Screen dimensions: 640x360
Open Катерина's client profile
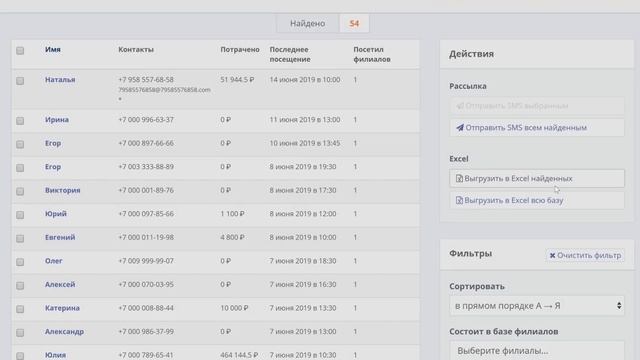[62, 308]
